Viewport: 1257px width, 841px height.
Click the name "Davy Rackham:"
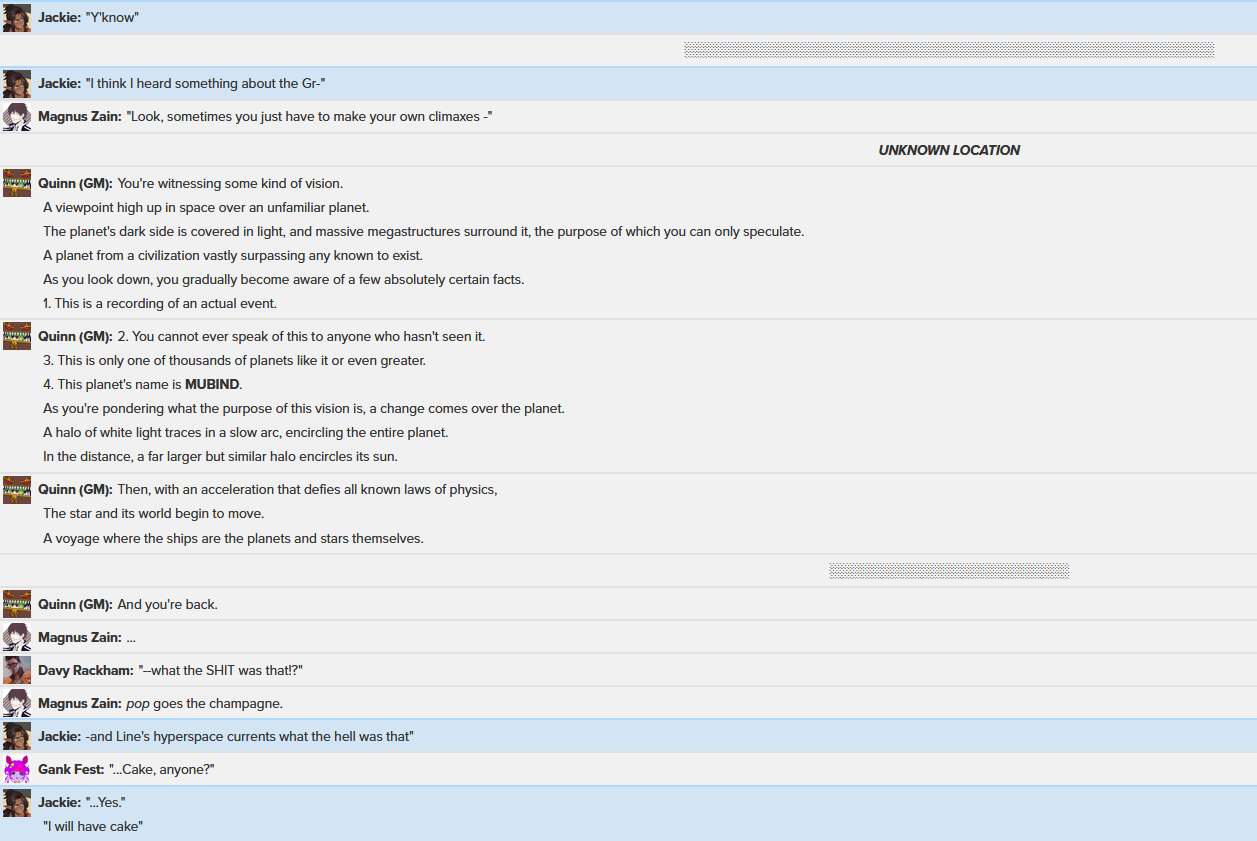(86, 670)
